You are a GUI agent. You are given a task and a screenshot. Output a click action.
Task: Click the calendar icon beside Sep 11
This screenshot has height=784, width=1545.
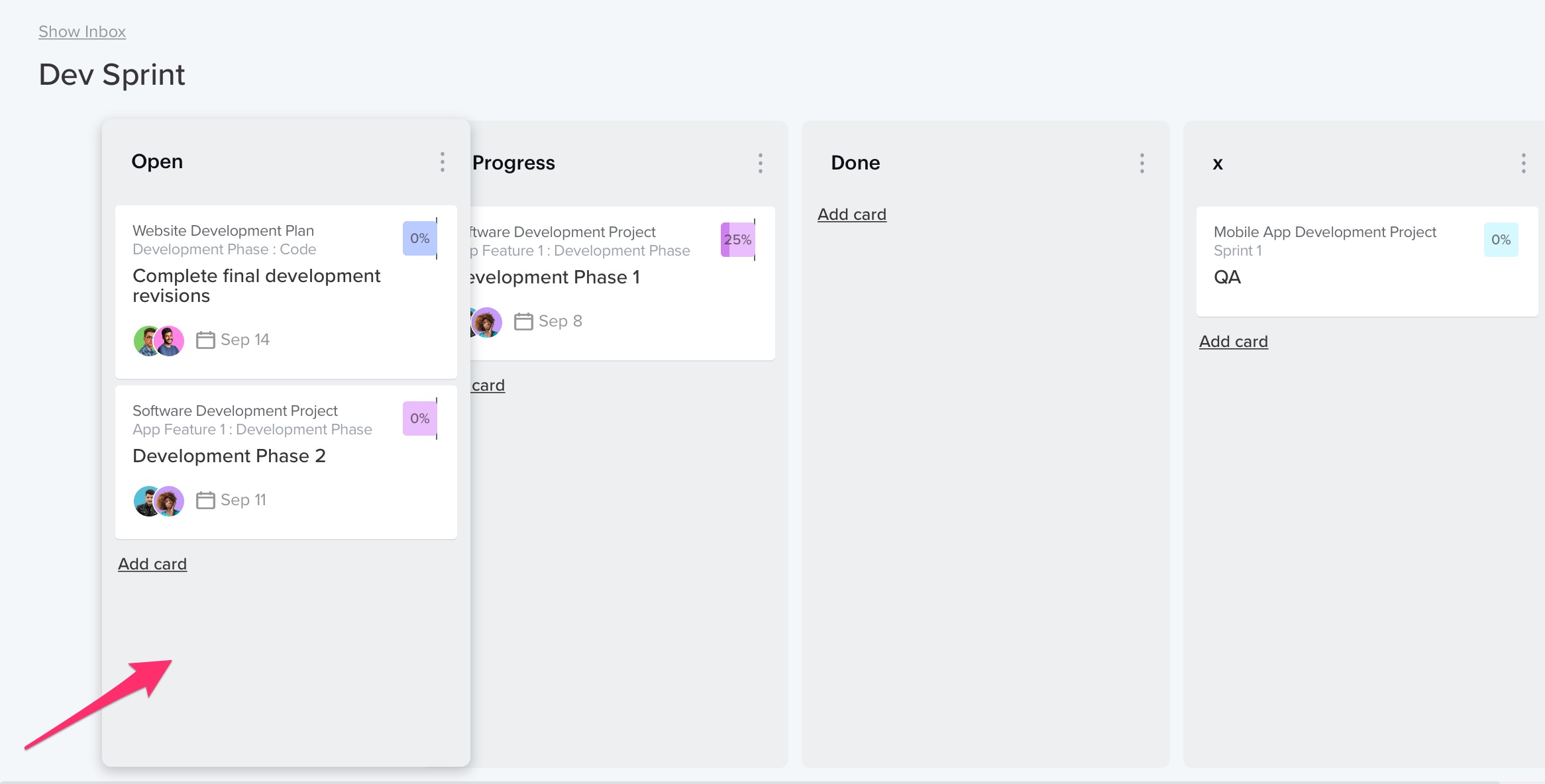205,500
